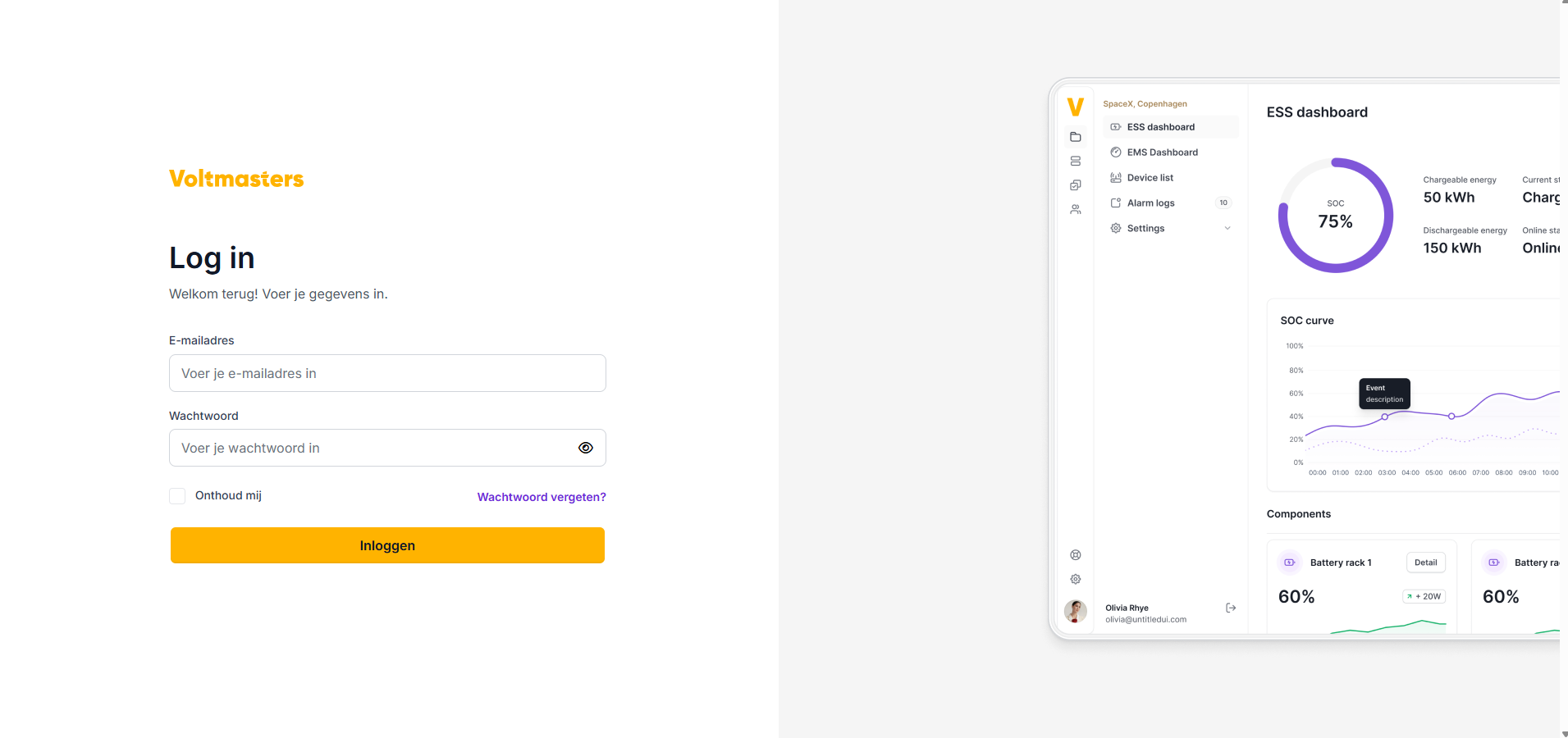
Task: Focus the E-mailadres input field
Action: point(387,373)
